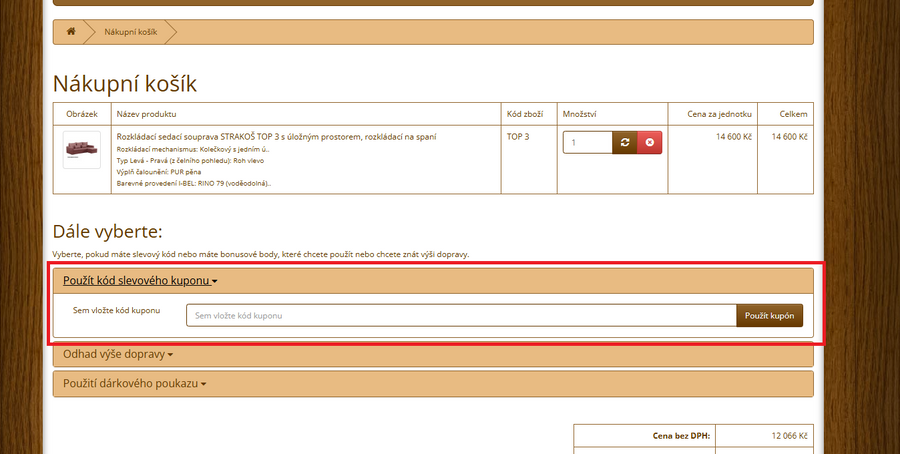Focus the coupon code text field

click(461, 315)
